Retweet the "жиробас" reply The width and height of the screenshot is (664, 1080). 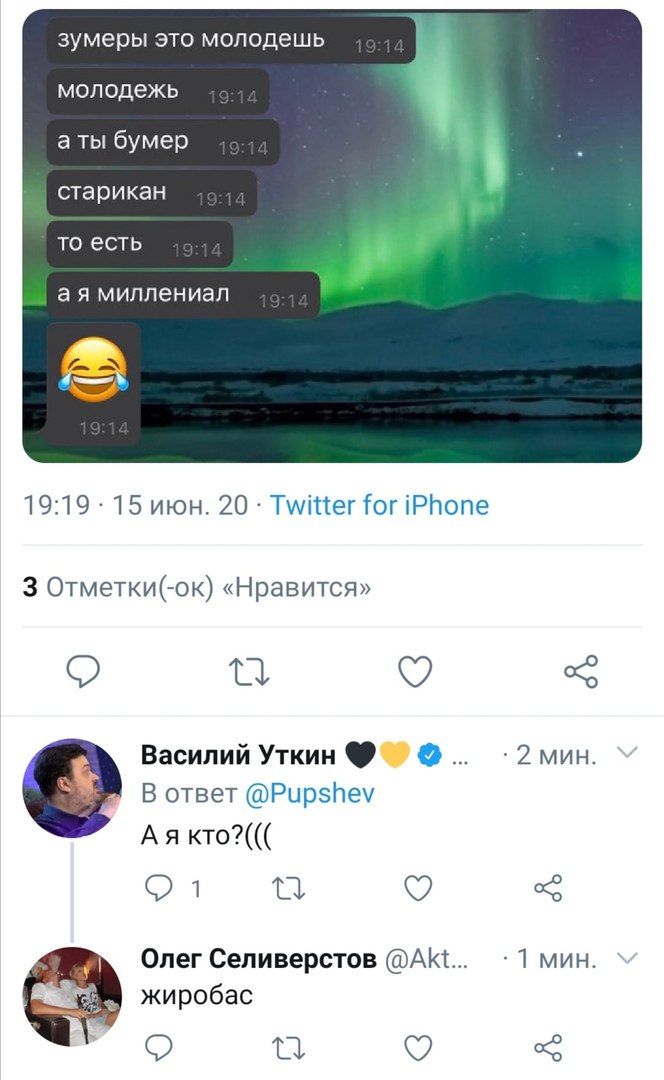(x=289, y=1047)
